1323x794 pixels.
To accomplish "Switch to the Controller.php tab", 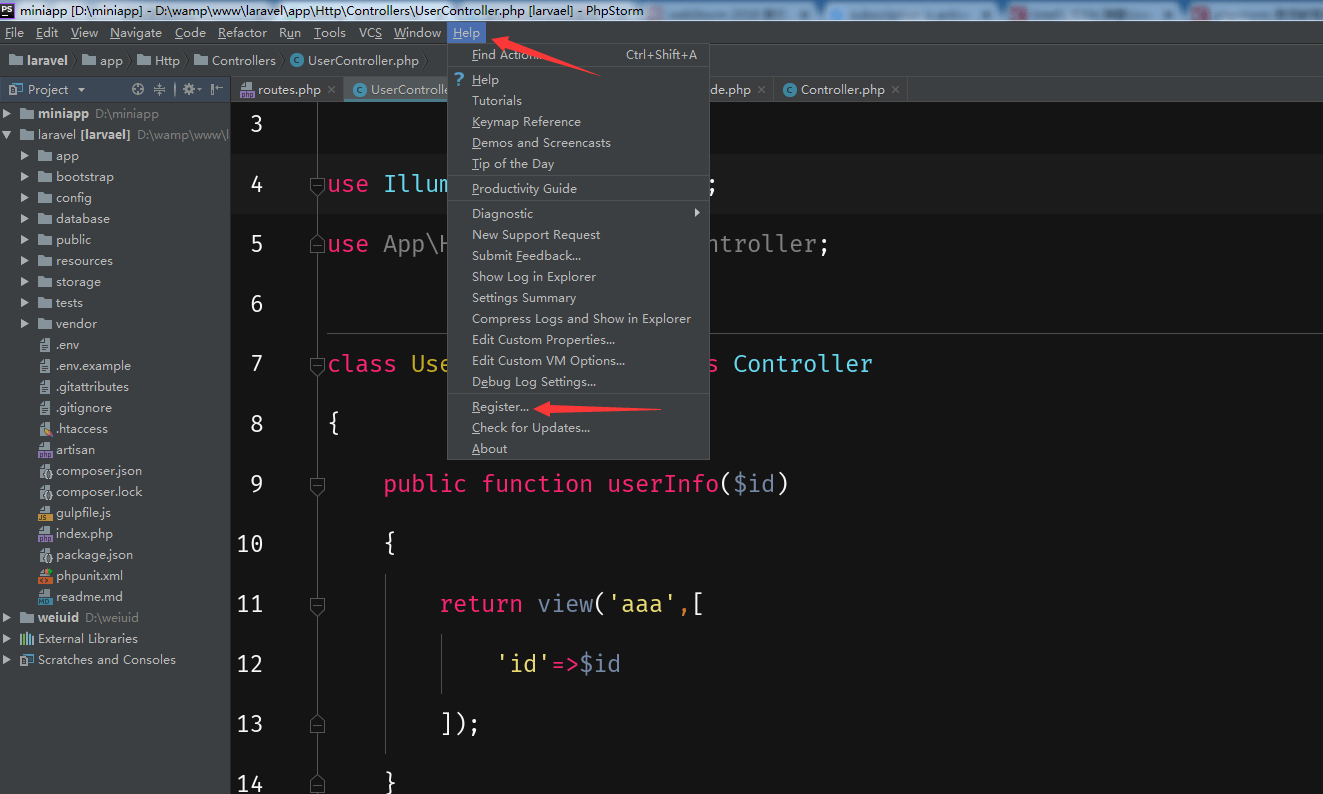I will (842, 90).
